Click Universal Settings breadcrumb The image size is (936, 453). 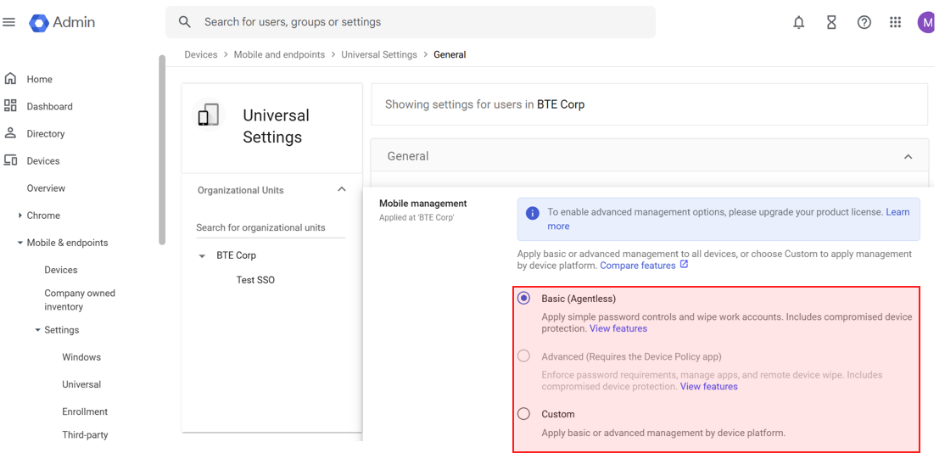click(x=379, y=54)
